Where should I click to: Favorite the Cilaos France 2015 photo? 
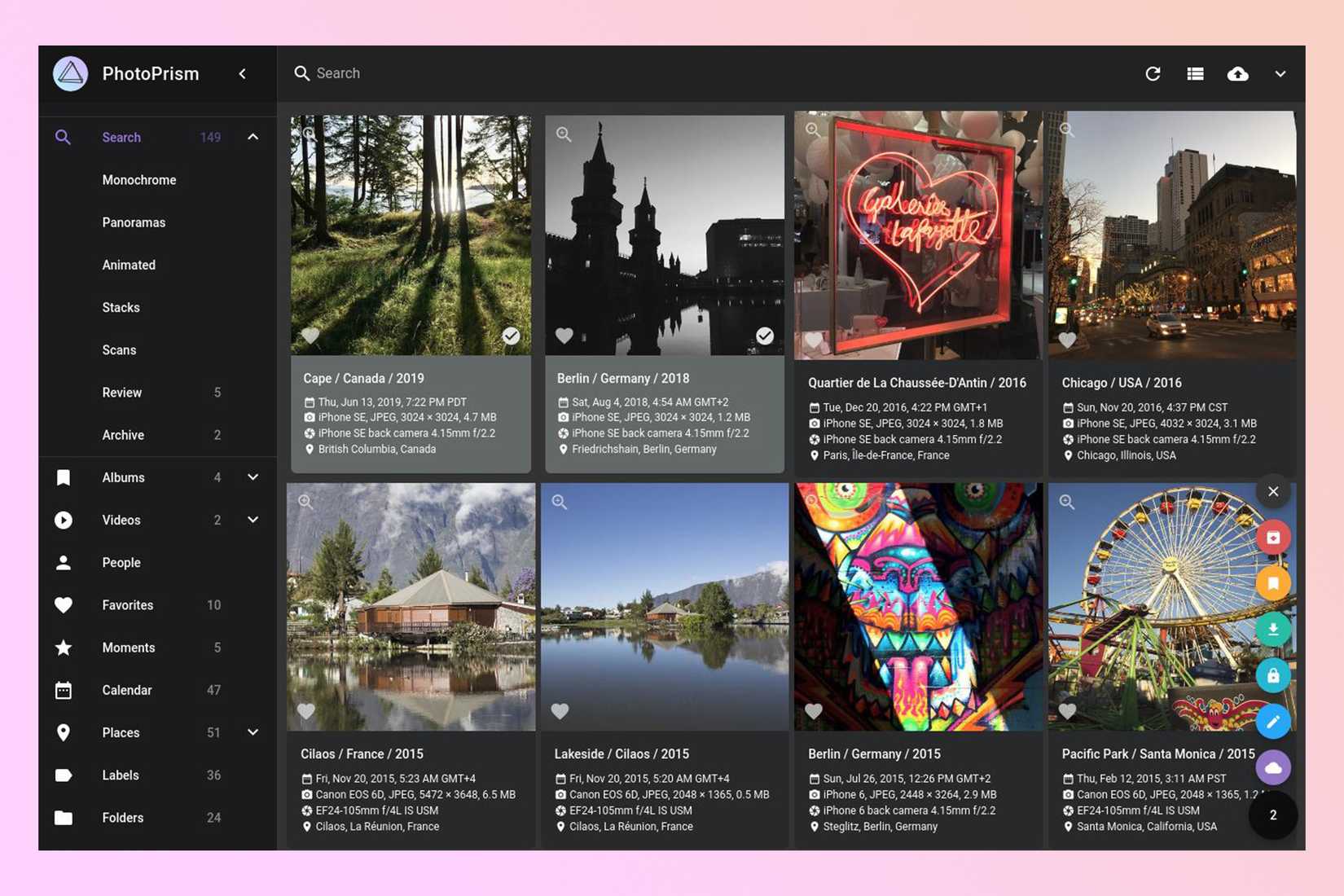tap(306, 711)
